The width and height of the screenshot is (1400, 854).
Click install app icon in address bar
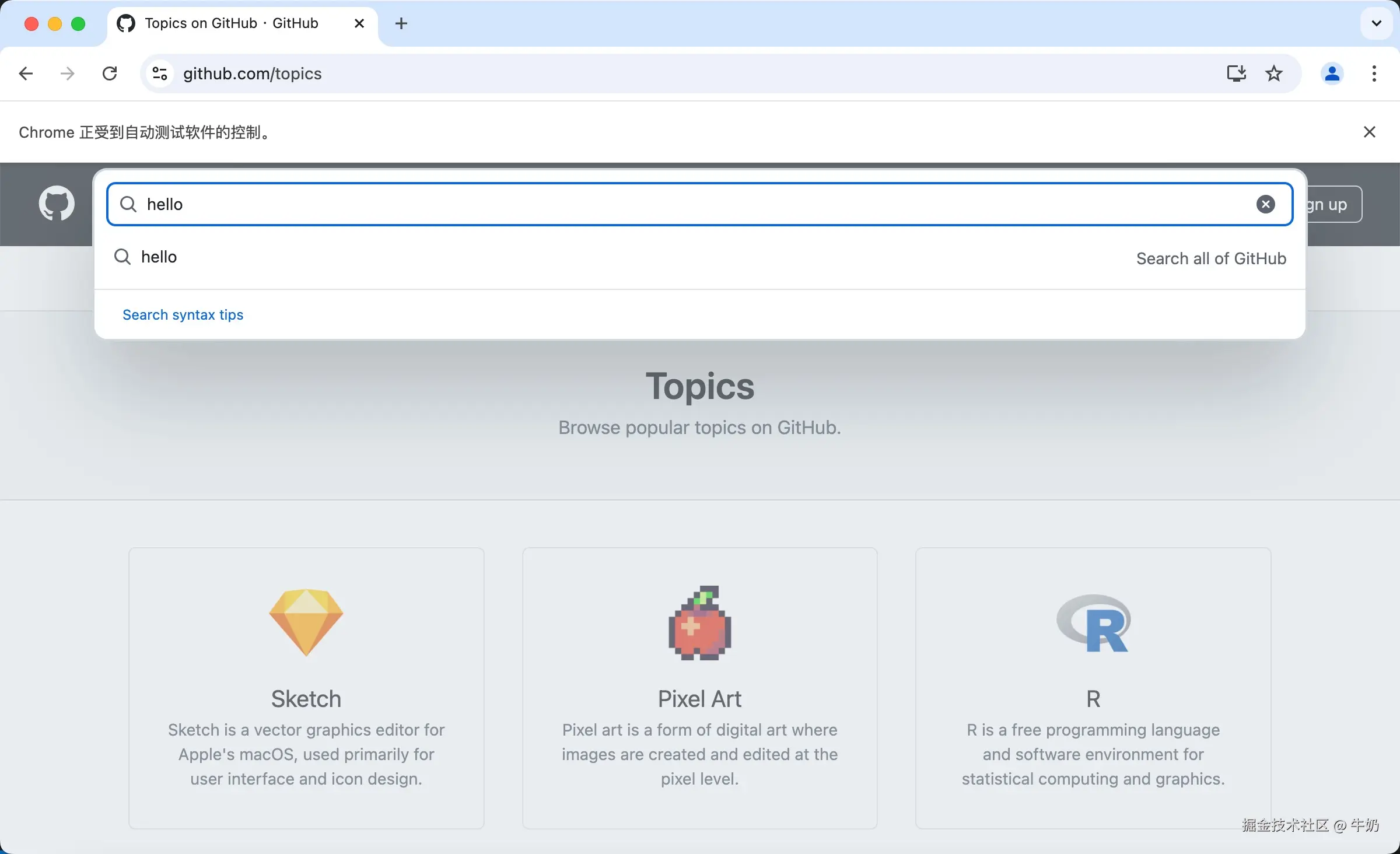[1236, 73]
